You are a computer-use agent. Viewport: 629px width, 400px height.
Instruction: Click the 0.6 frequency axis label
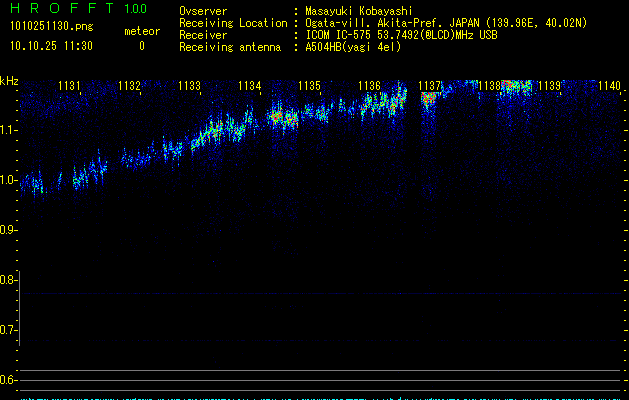(8, 380)
